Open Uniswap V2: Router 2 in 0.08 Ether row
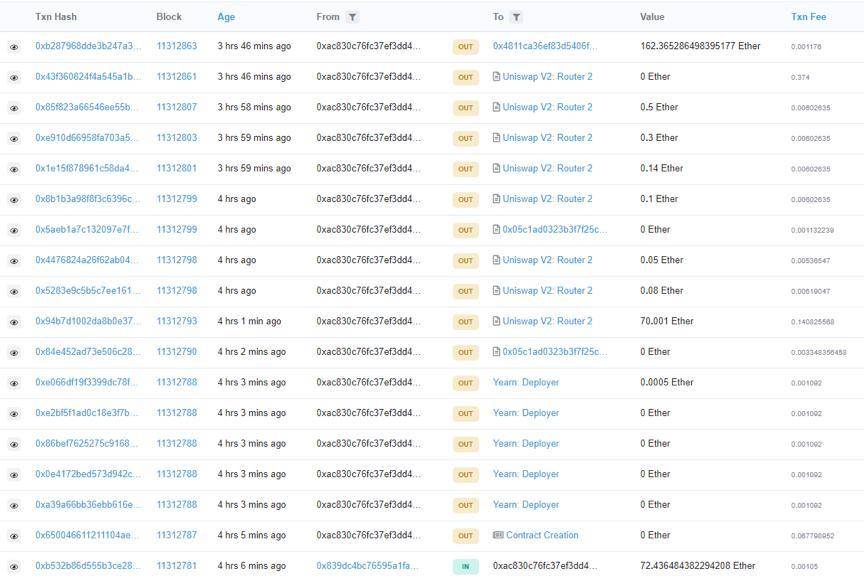The height and width of the screenshot is (584, 865). [x=547, y=291]
